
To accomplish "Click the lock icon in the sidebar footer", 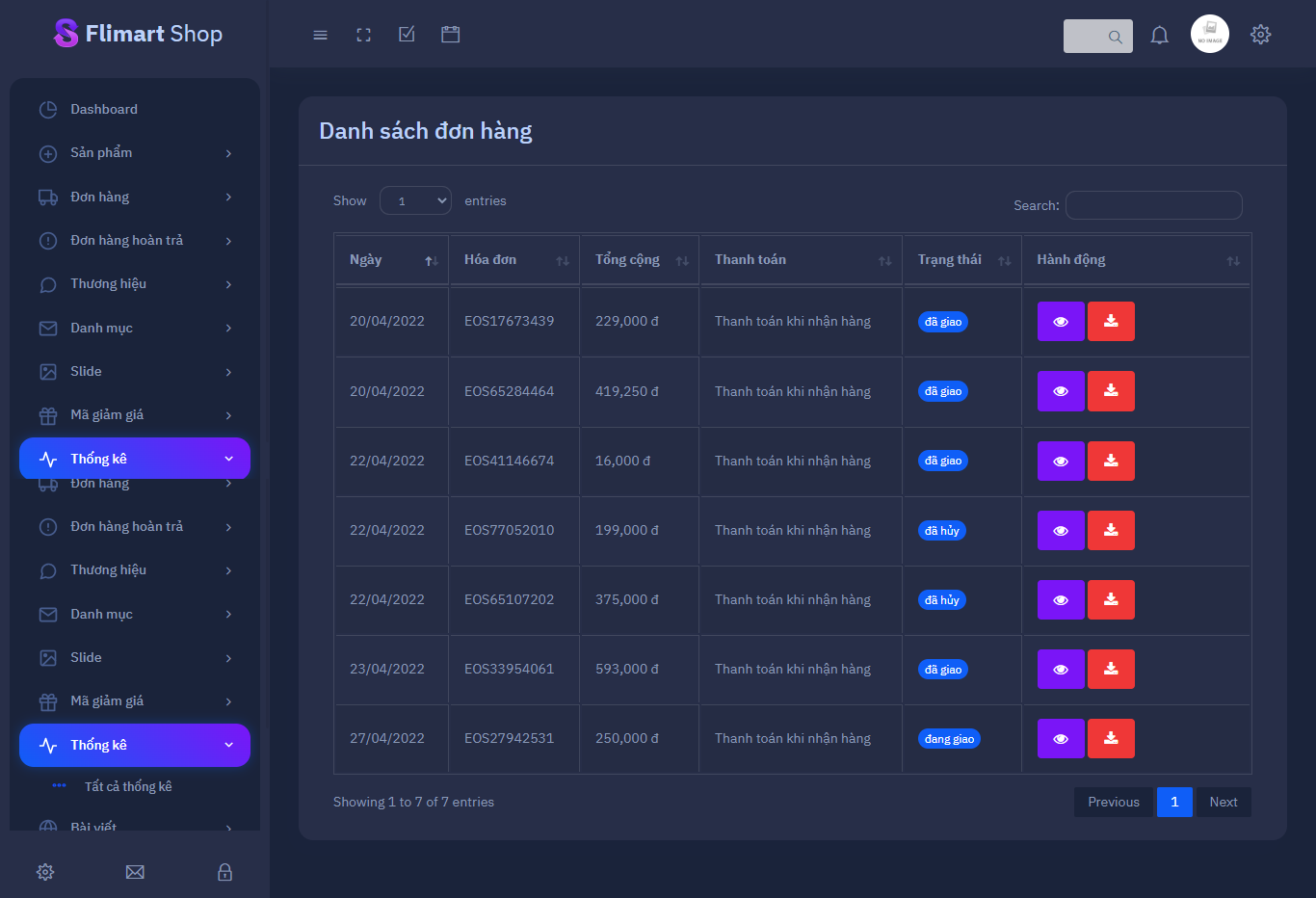I will (224, 872).
